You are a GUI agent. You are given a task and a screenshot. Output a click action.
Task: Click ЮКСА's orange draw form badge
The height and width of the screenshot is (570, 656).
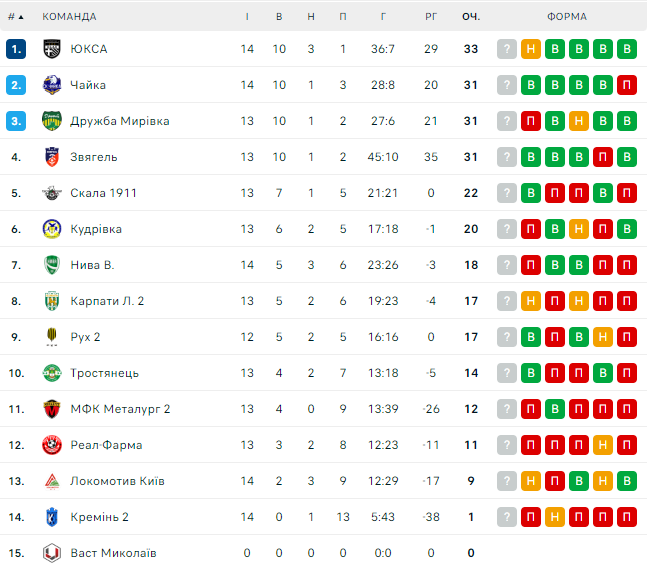coord(531,49)
